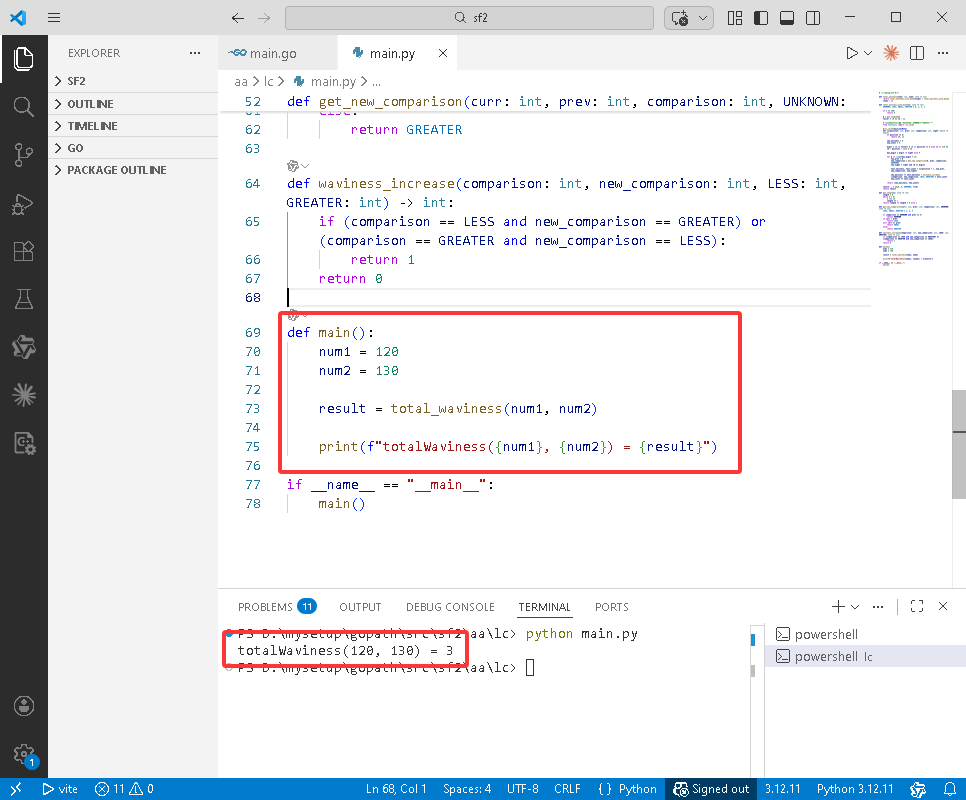Screen dimensions: 966x800
Task: Navigate forward with the right arrow
Action: (x=264, y=18)
